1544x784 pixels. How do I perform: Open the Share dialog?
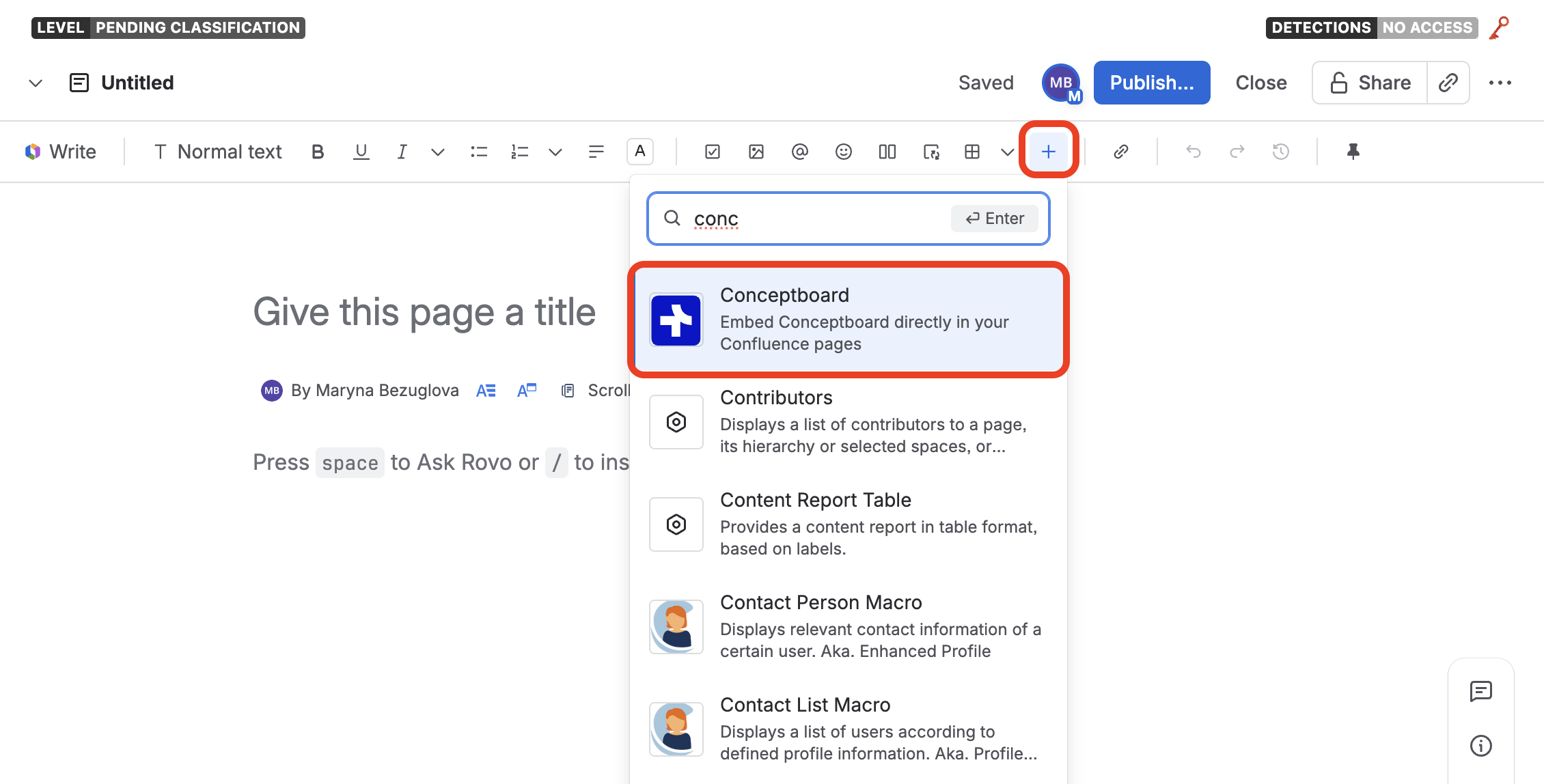tap(1370, 83)
